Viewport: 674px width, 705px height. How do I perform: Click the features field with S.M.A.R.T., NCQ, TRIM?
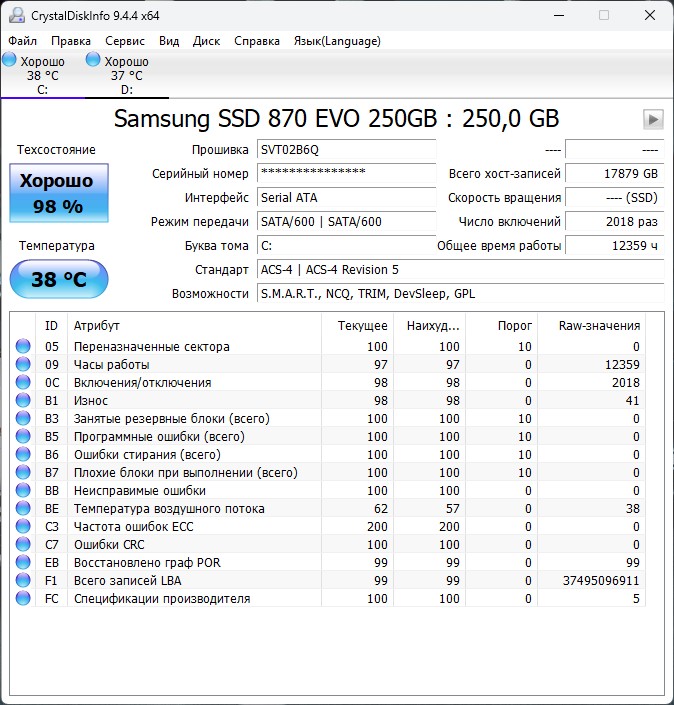tap(460, 294)
